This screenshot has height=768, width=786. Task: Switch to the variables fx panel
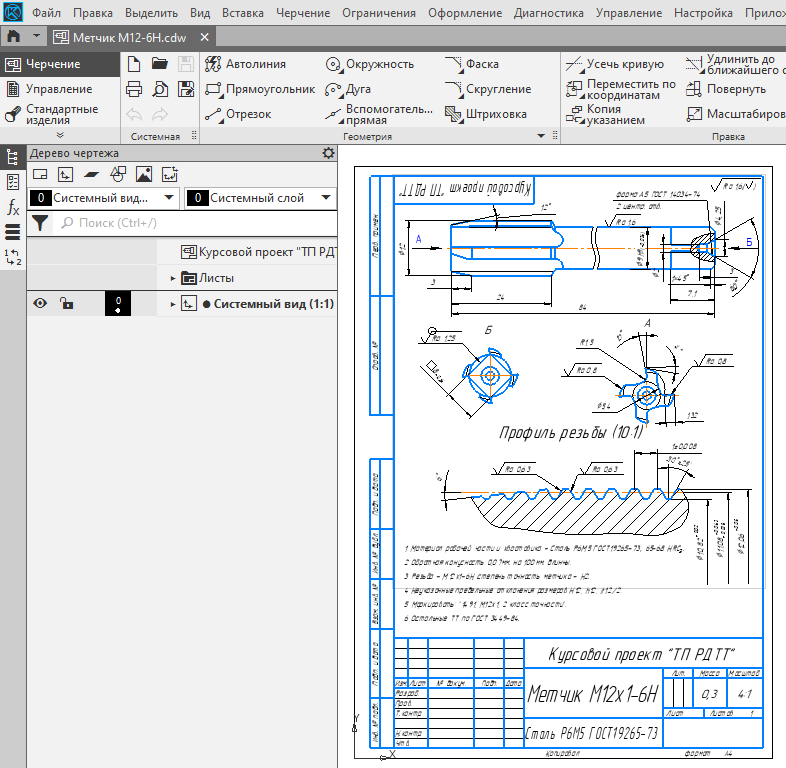point(13,208)
